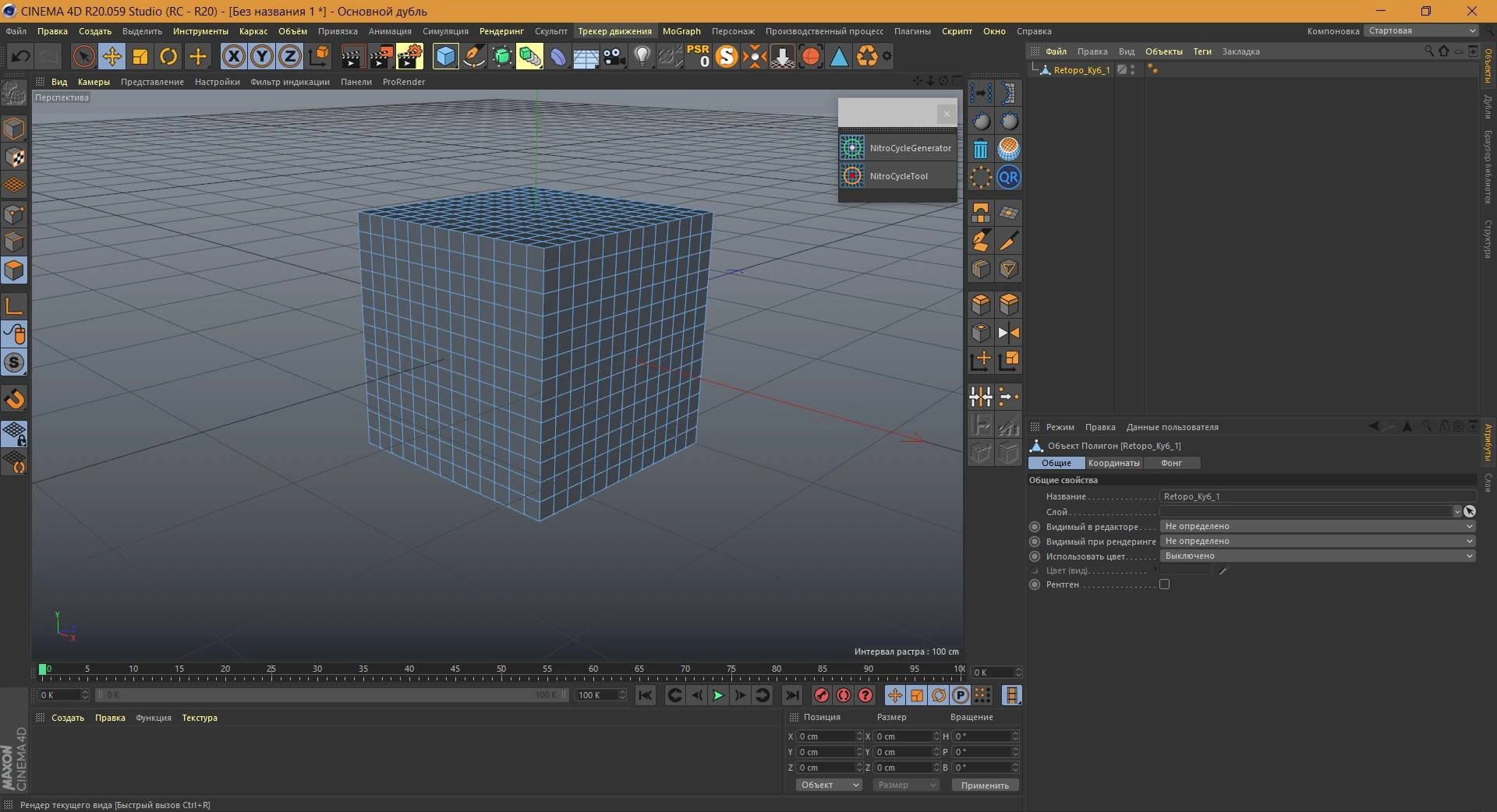Toggle animation dot for Видимый в редакторе
The image size is (1497, 812).
[x=1035, y=527]
